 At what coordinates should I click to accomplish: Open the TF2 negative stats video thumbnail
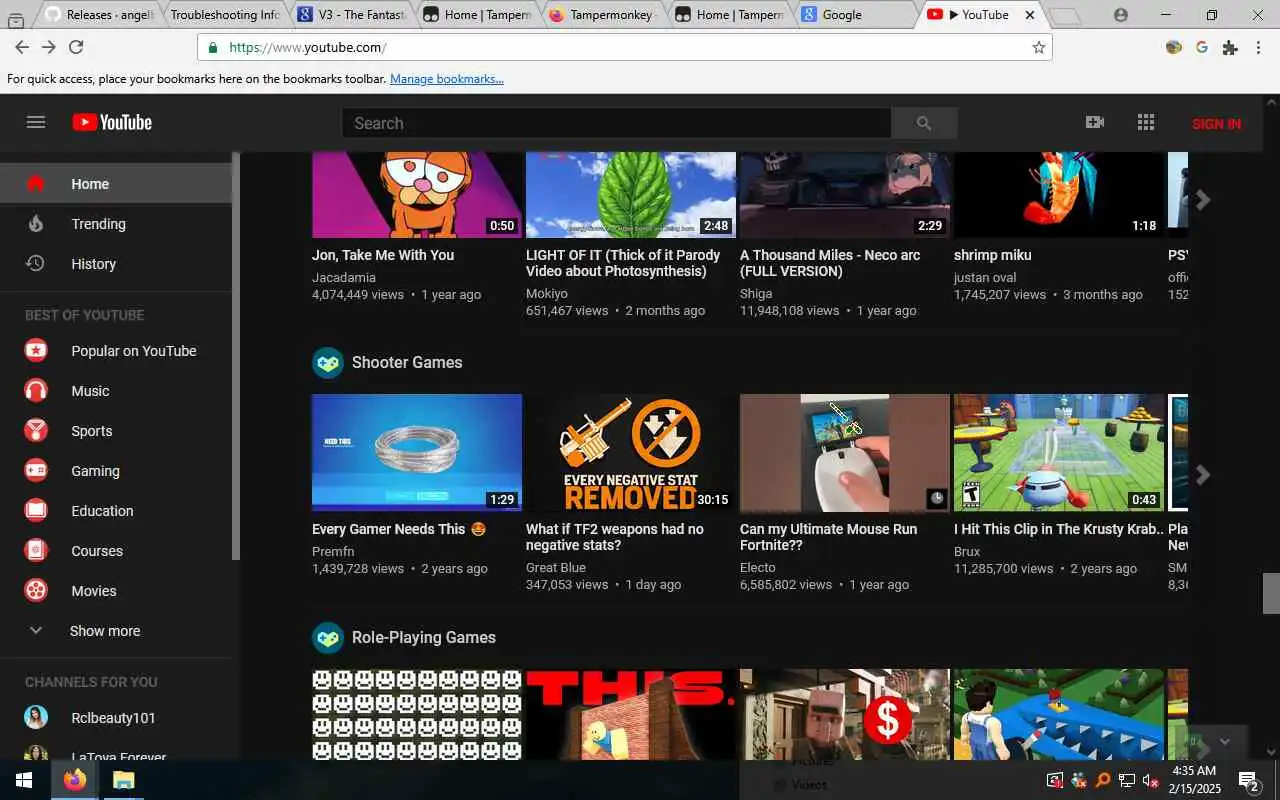pos(631,452)
